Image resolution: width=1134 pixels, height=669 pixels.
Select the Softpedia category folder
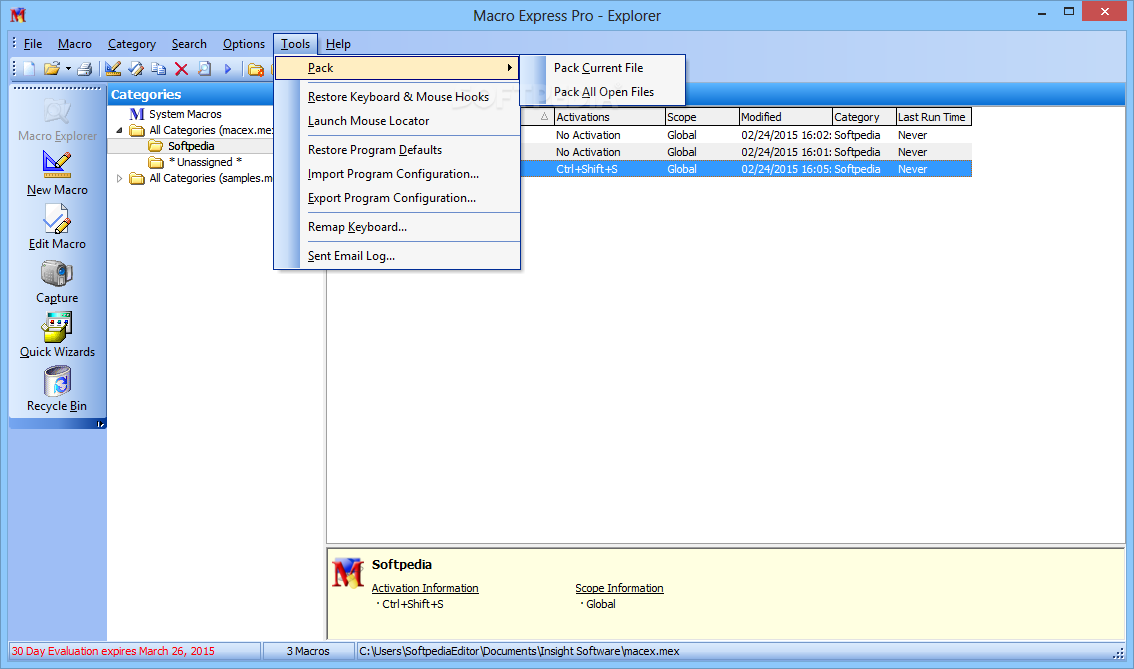click(191, 146)
